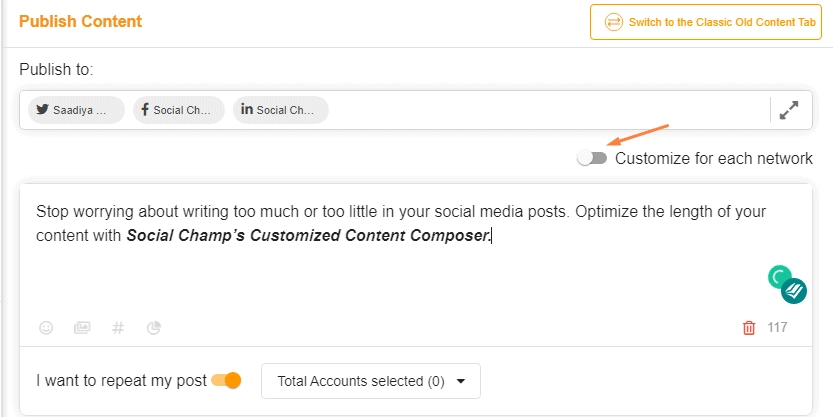Click the expand arrows icon in Publish to

coord(790,111)
